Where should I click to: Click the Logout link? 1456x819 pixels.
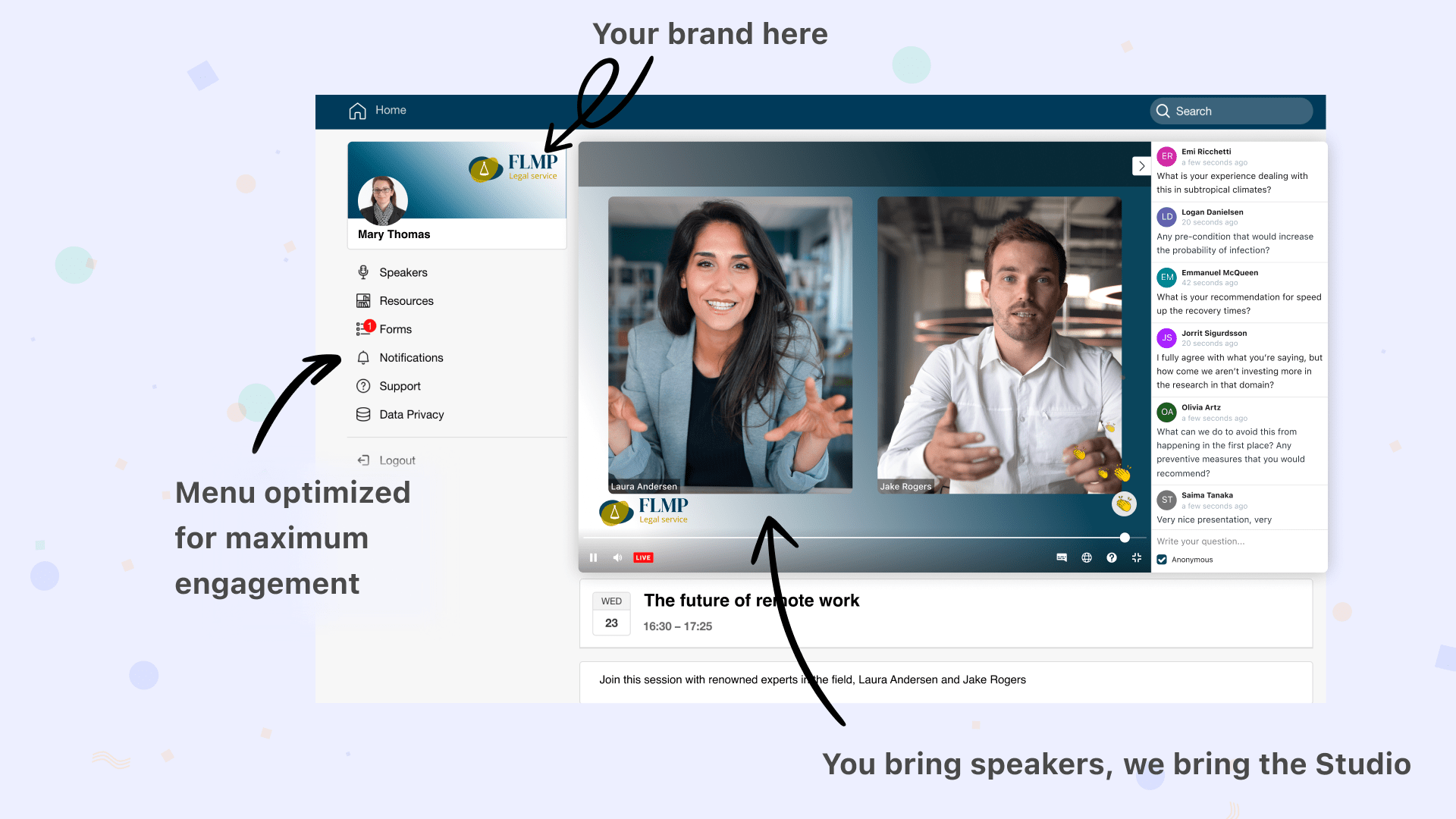[x=397, y=460]
